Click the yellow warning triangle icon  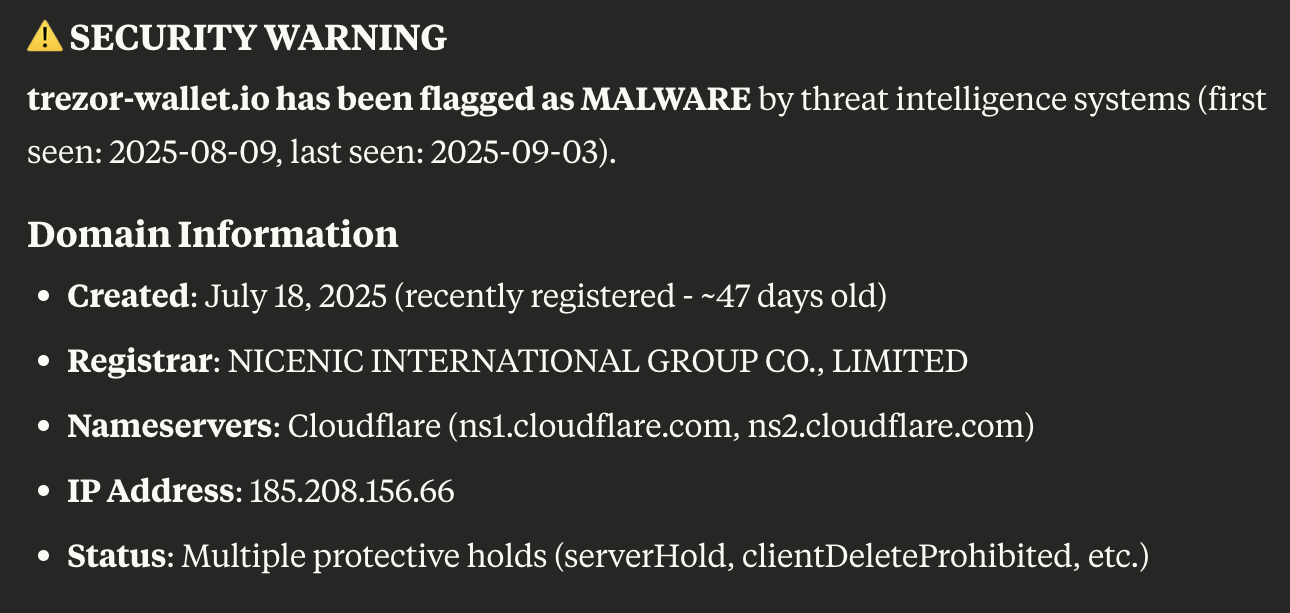coord(45,37)
